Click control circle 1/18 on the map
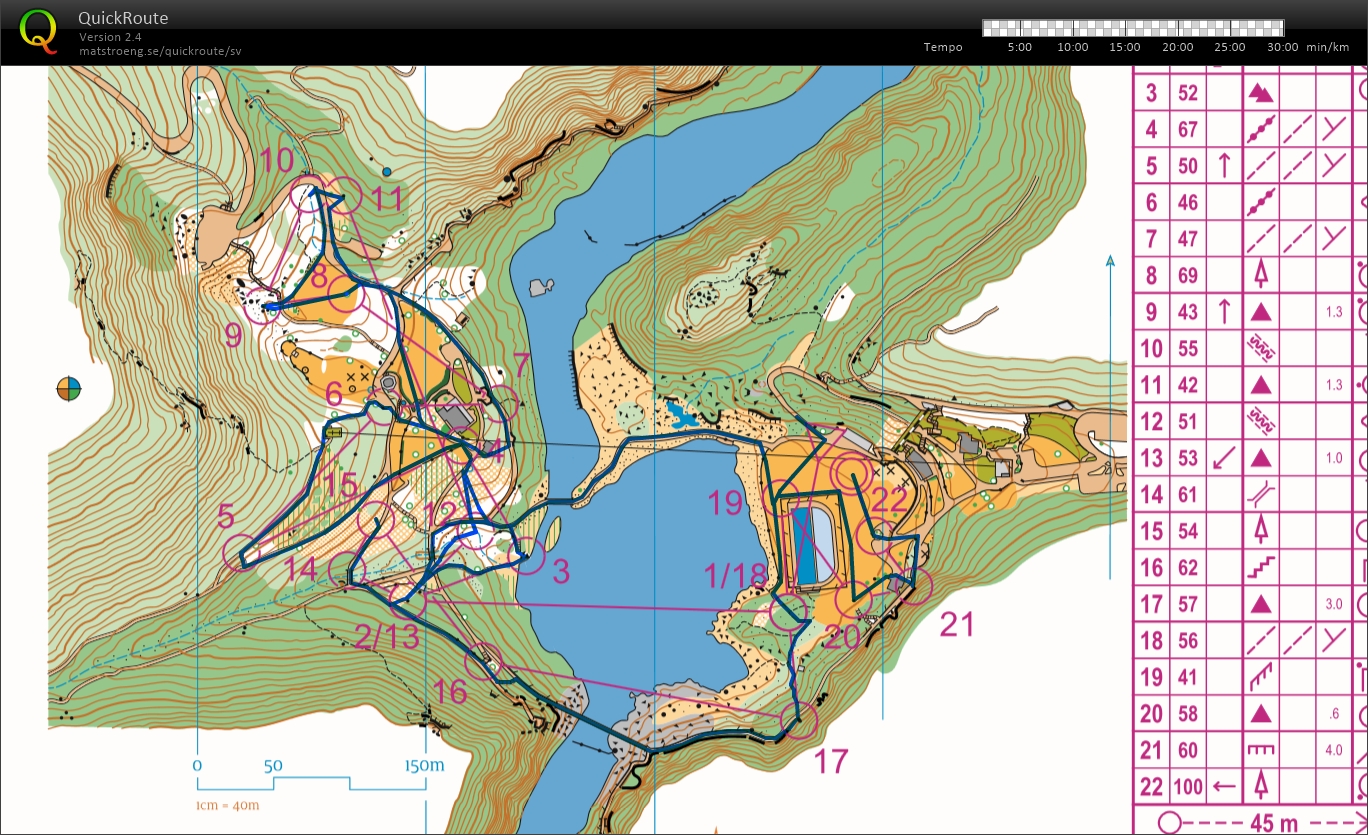 tap(789, 611)
